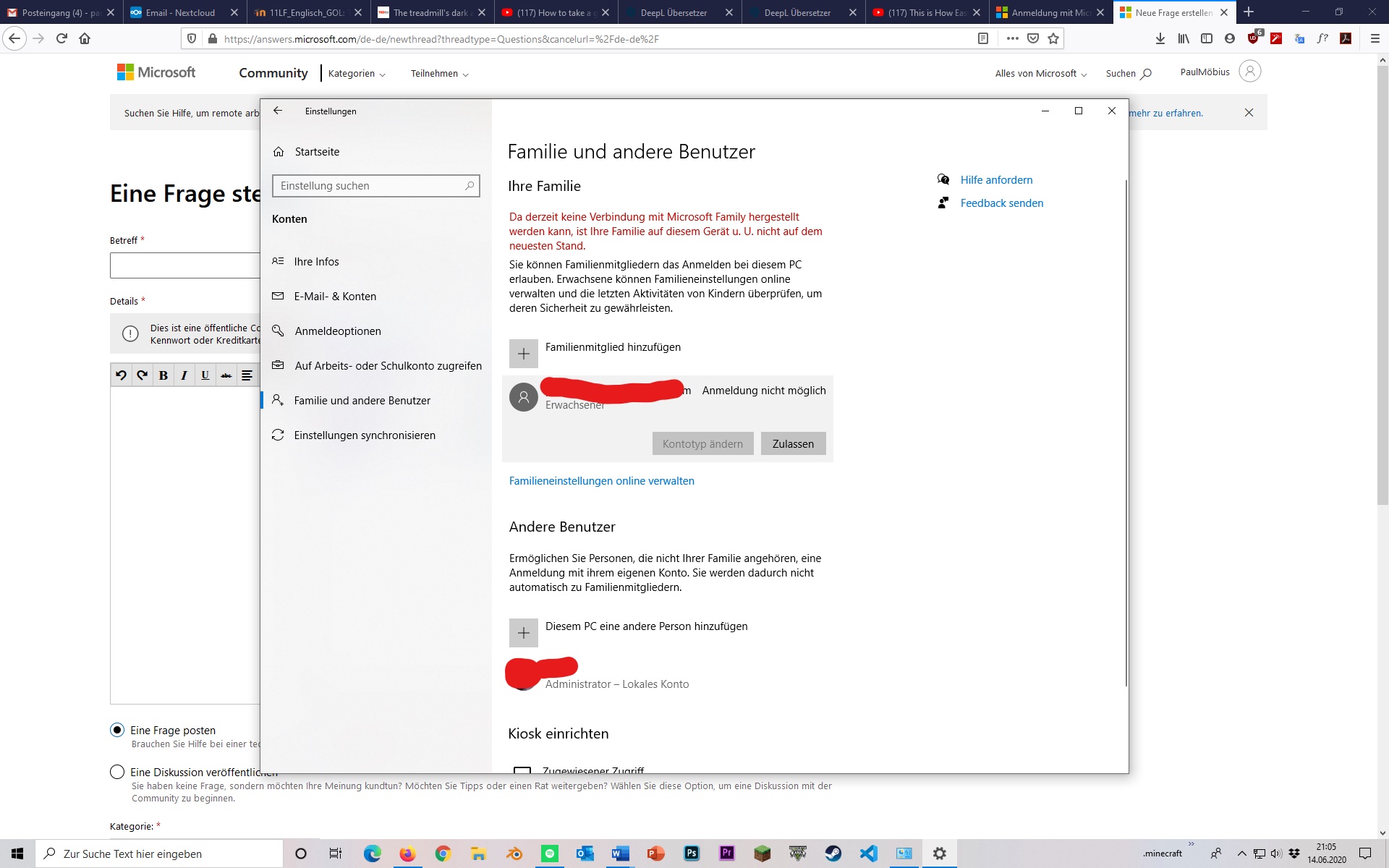Open page actions three-dot menu

coord(1012,38)
